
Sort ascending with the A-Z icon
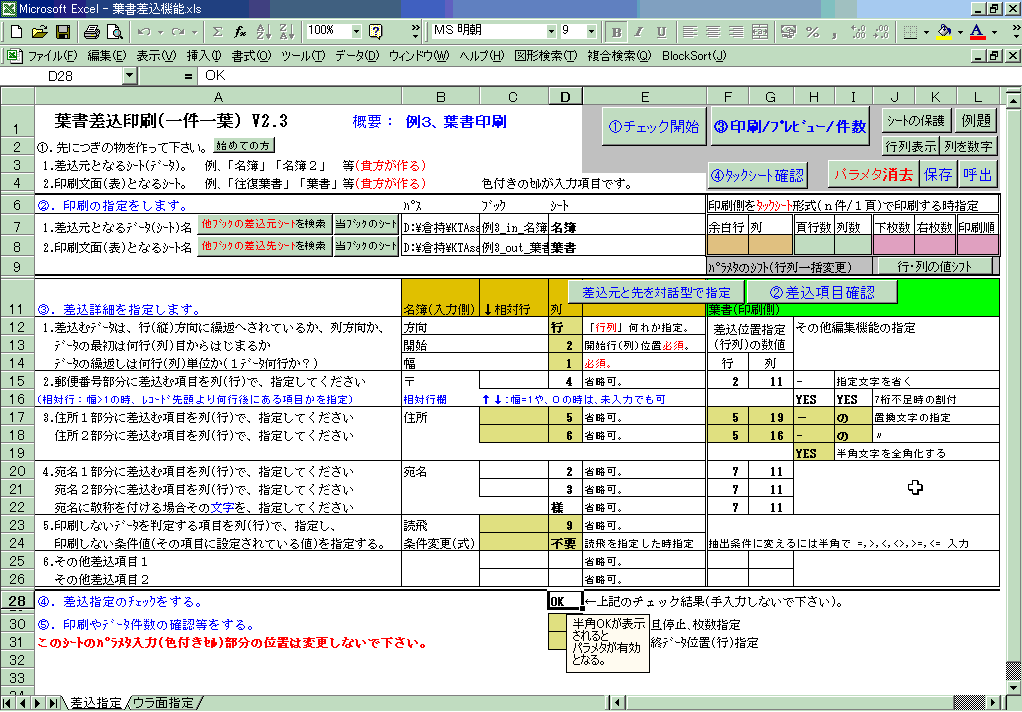pyautogui.click(x=263, y=31)
